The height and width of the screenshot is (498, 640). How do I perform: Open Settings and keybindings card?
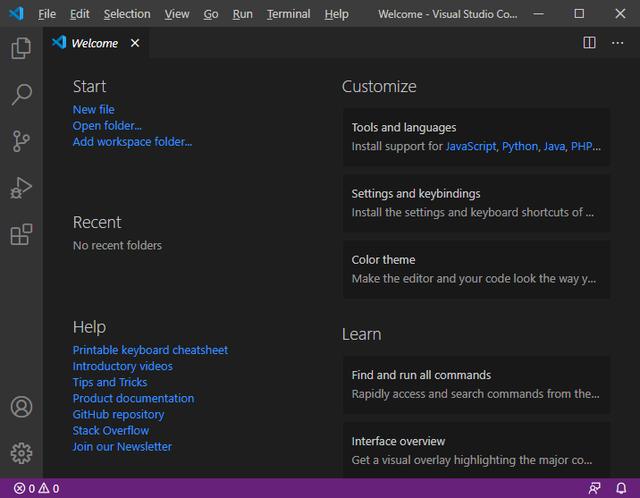[x=476, y=203]
